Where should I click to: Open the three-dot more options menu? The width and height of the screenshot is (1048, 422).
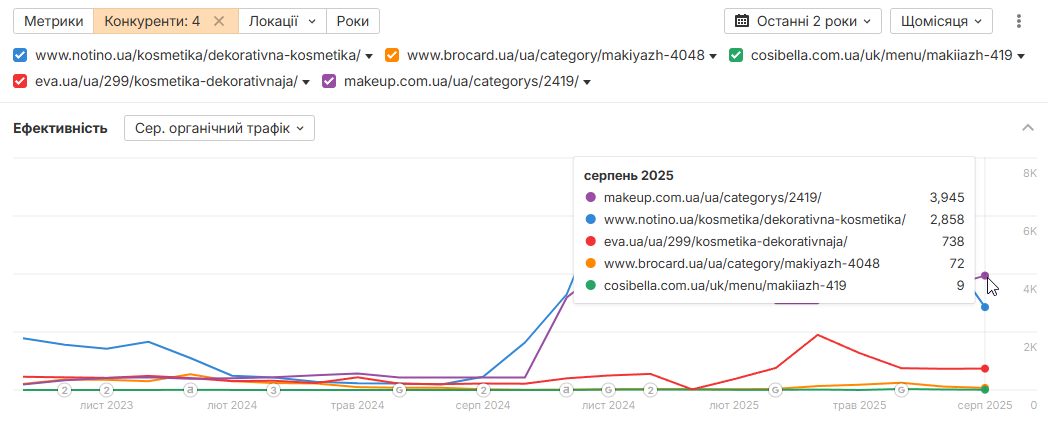point(1019,21)
